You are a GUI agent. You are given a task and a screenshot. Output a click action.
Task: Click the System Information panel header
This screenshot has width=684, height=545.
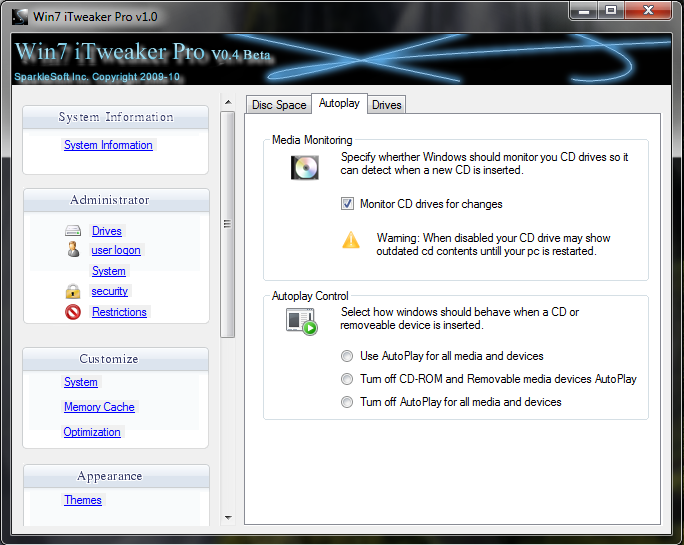pyautogui.click(x=116, y=117)
